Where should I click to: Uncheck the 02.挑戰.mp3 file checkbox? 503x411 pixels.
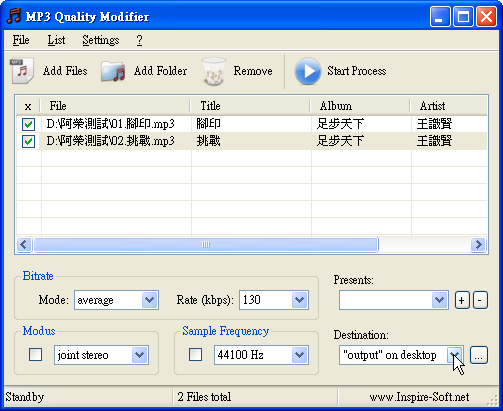[28, 141]
